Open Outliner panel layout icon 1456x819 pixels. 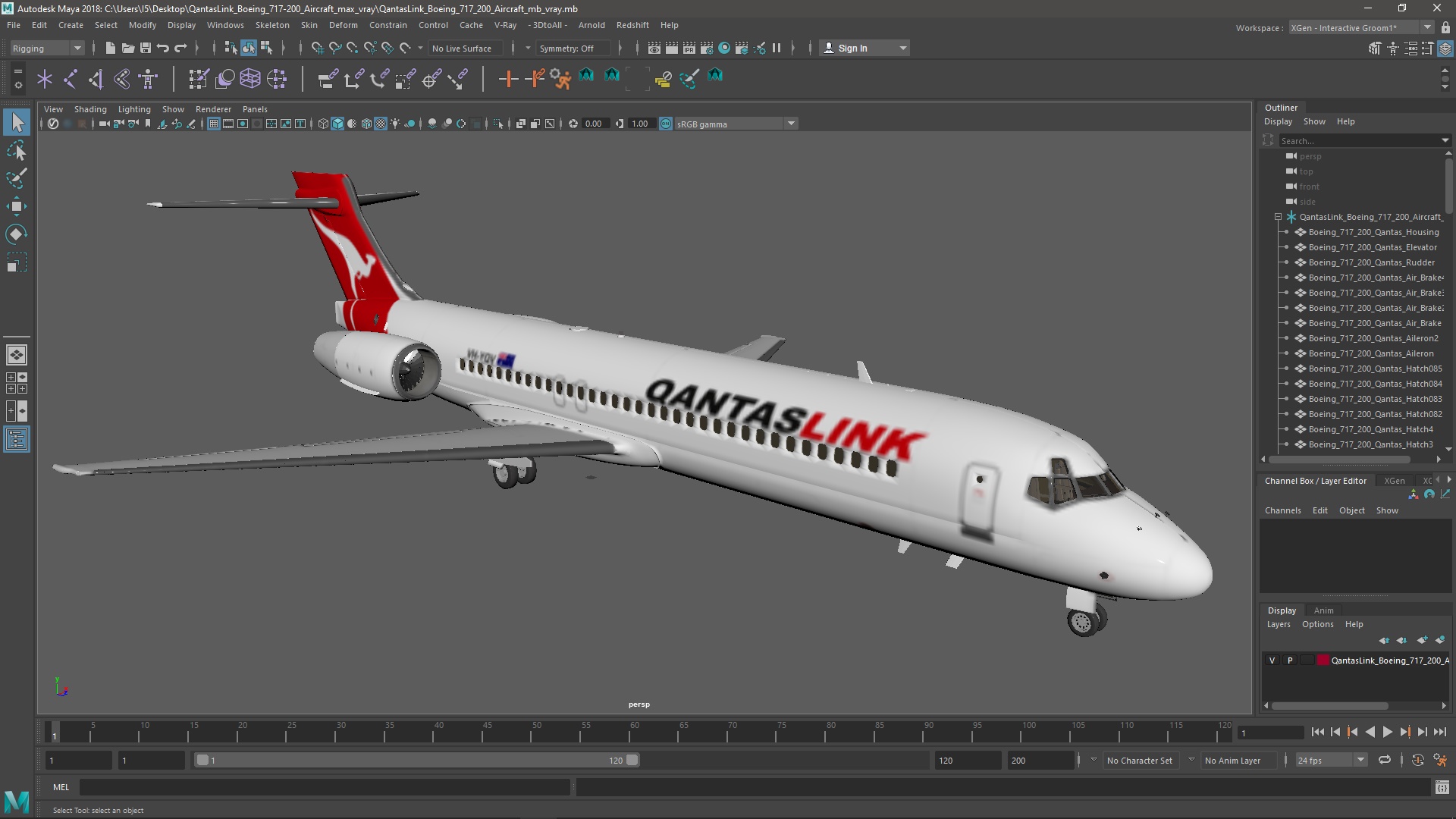point(17,439)
